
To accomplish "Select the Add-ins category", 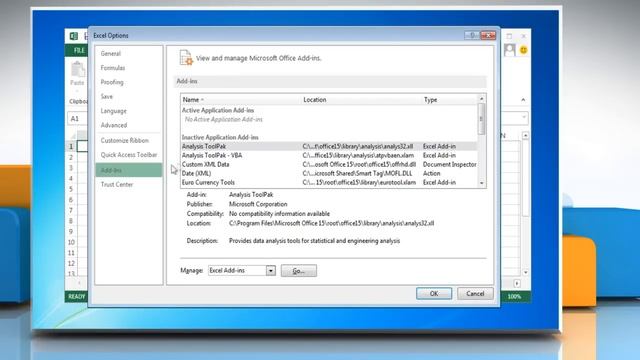I will point(129,170).
